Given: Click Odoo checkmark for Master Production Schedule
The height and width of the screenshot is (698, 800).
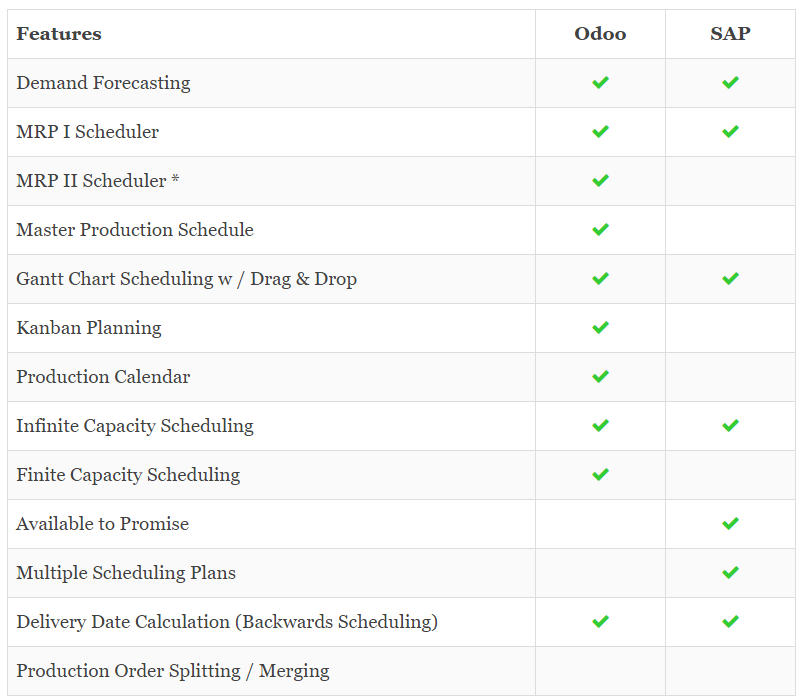Looking at the screenshot, I should click(x=600, y=229).
